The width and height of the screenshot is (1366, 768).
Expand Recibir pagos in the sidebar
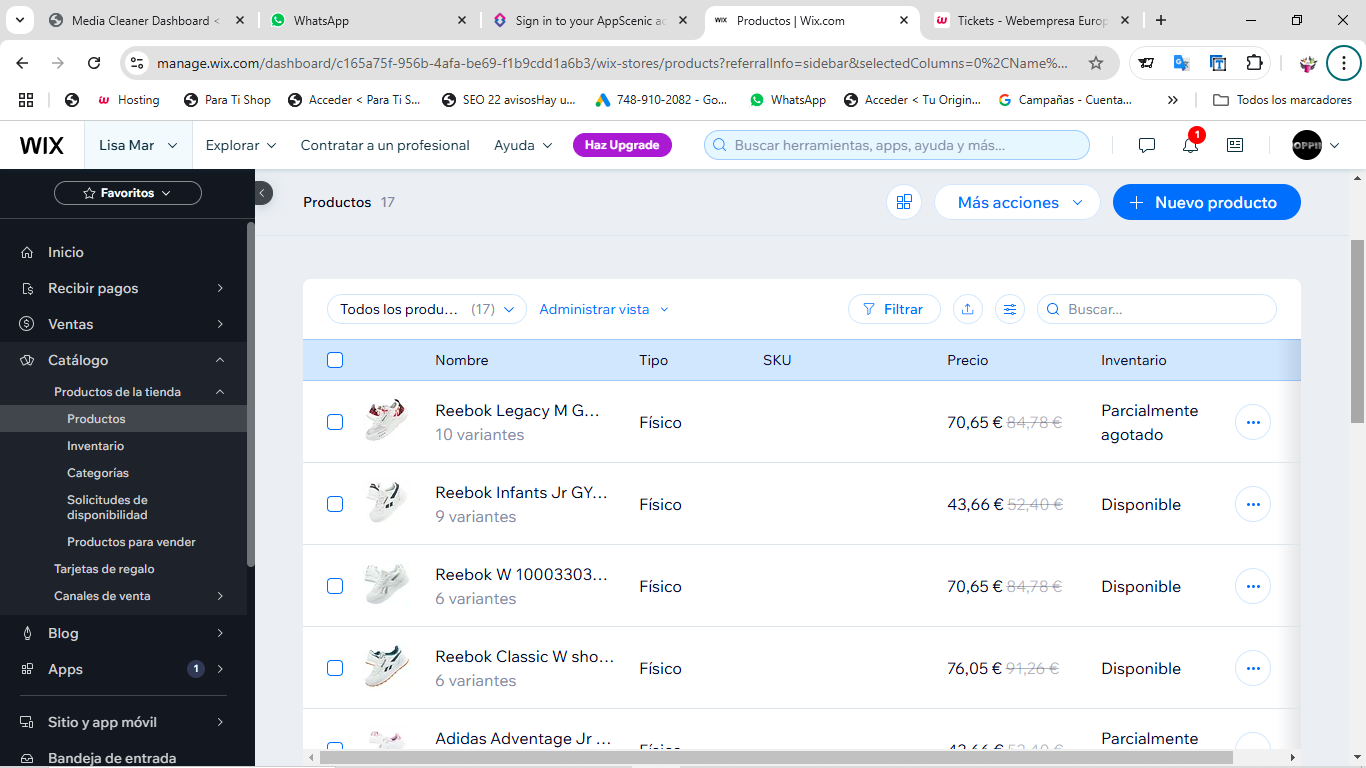coord(124,288)
